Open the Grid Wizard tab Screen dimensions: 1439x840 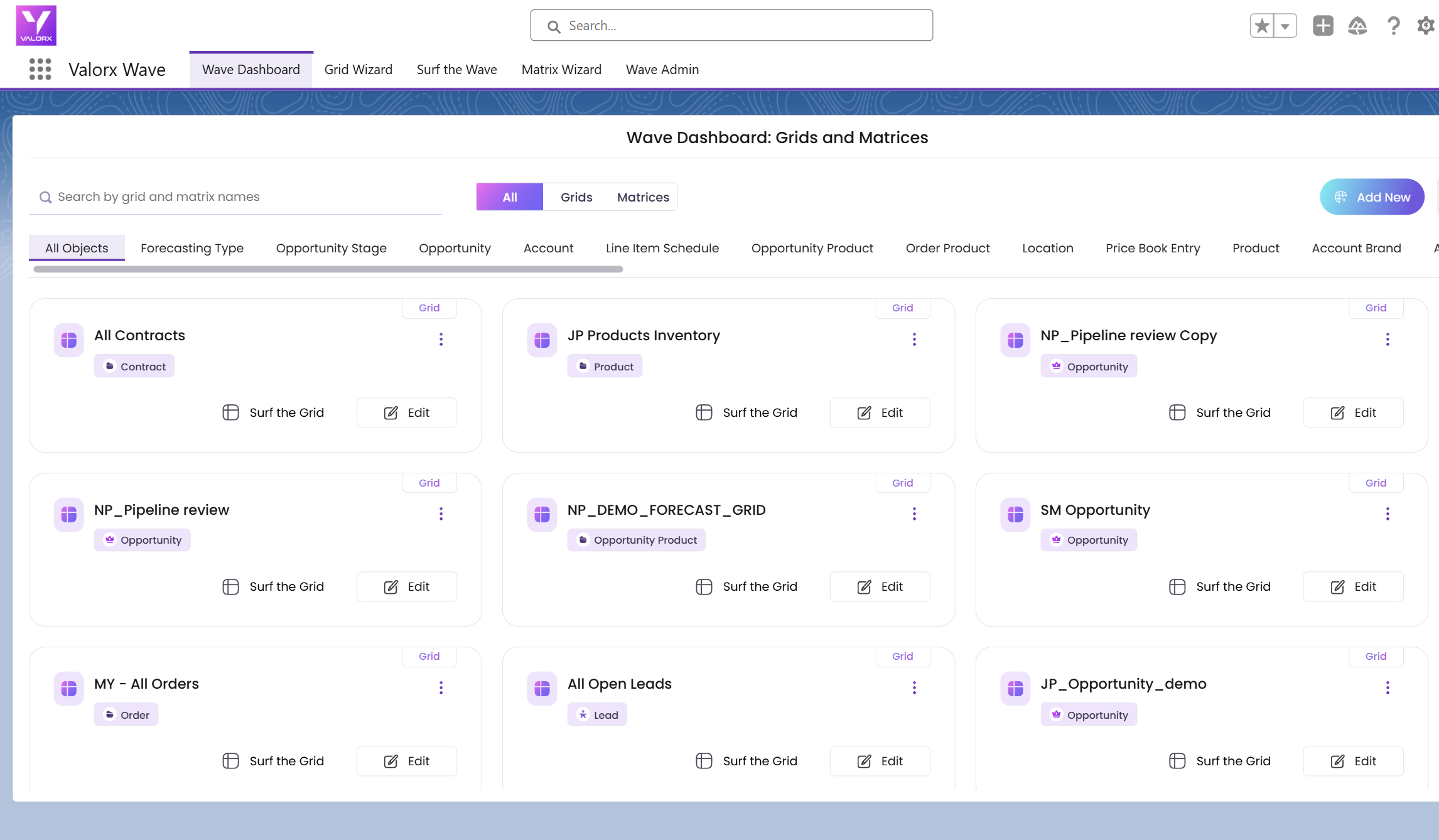pyautogui.click(x=358, y=69)
